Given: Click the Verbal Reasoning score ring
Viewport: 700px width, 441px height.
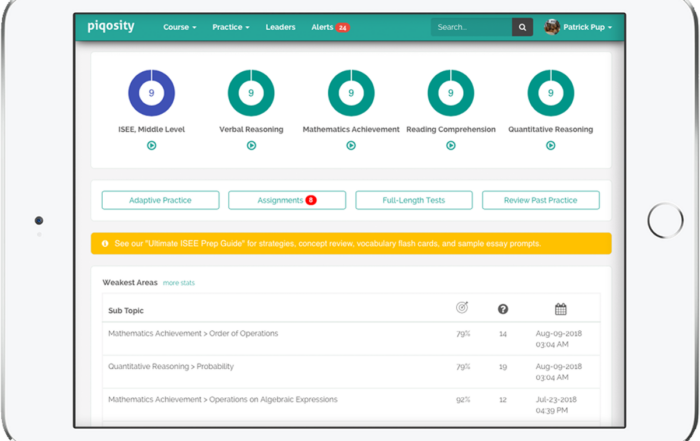Looking at the screenshot, I should (251, 93).
